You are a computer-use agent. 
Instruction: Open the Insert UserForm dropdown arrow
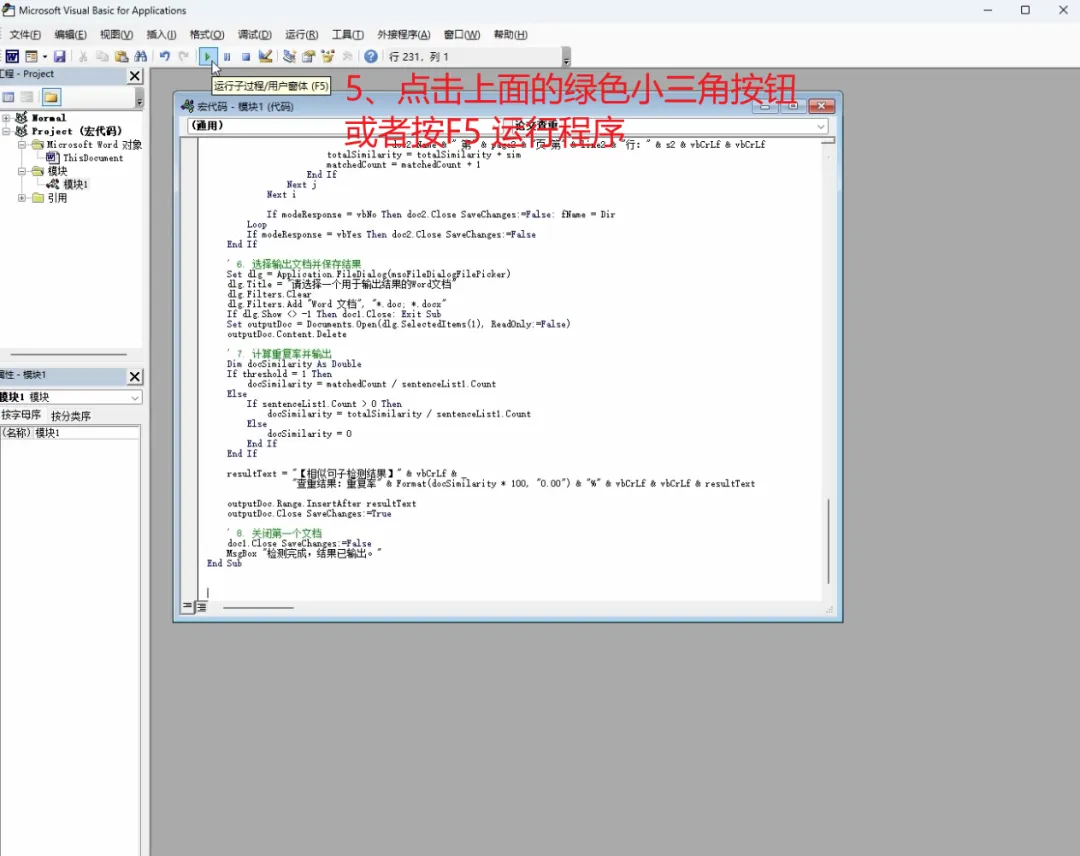(x=44, y=56)
